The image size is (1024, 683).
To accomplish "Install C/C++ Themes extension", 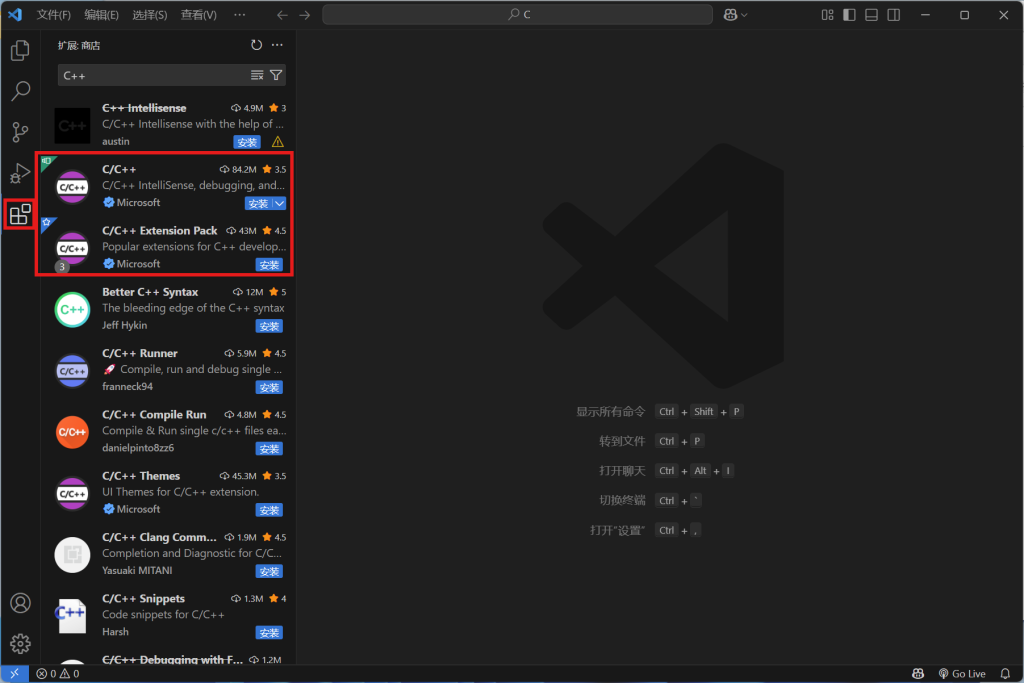I will pos(269,511).
